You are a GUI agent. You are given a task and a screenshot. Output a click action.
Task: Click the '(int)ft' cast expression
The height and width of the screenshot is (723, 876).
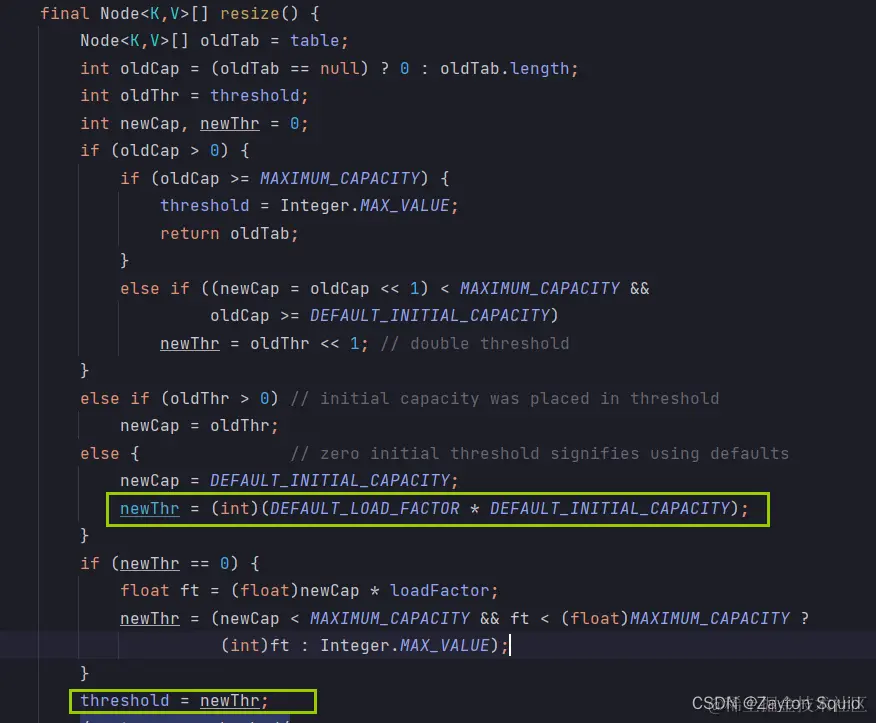[x=255, y=645]
